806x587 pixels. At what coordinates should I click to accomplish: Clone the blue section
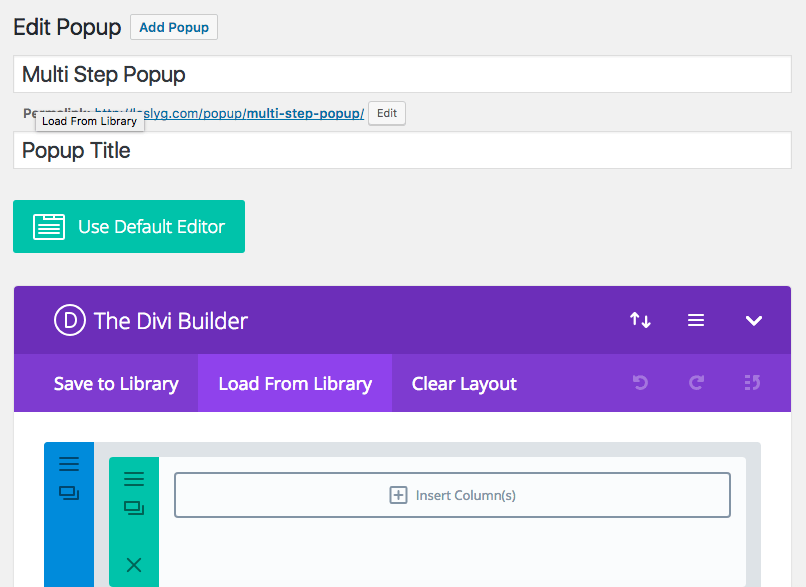69,493
